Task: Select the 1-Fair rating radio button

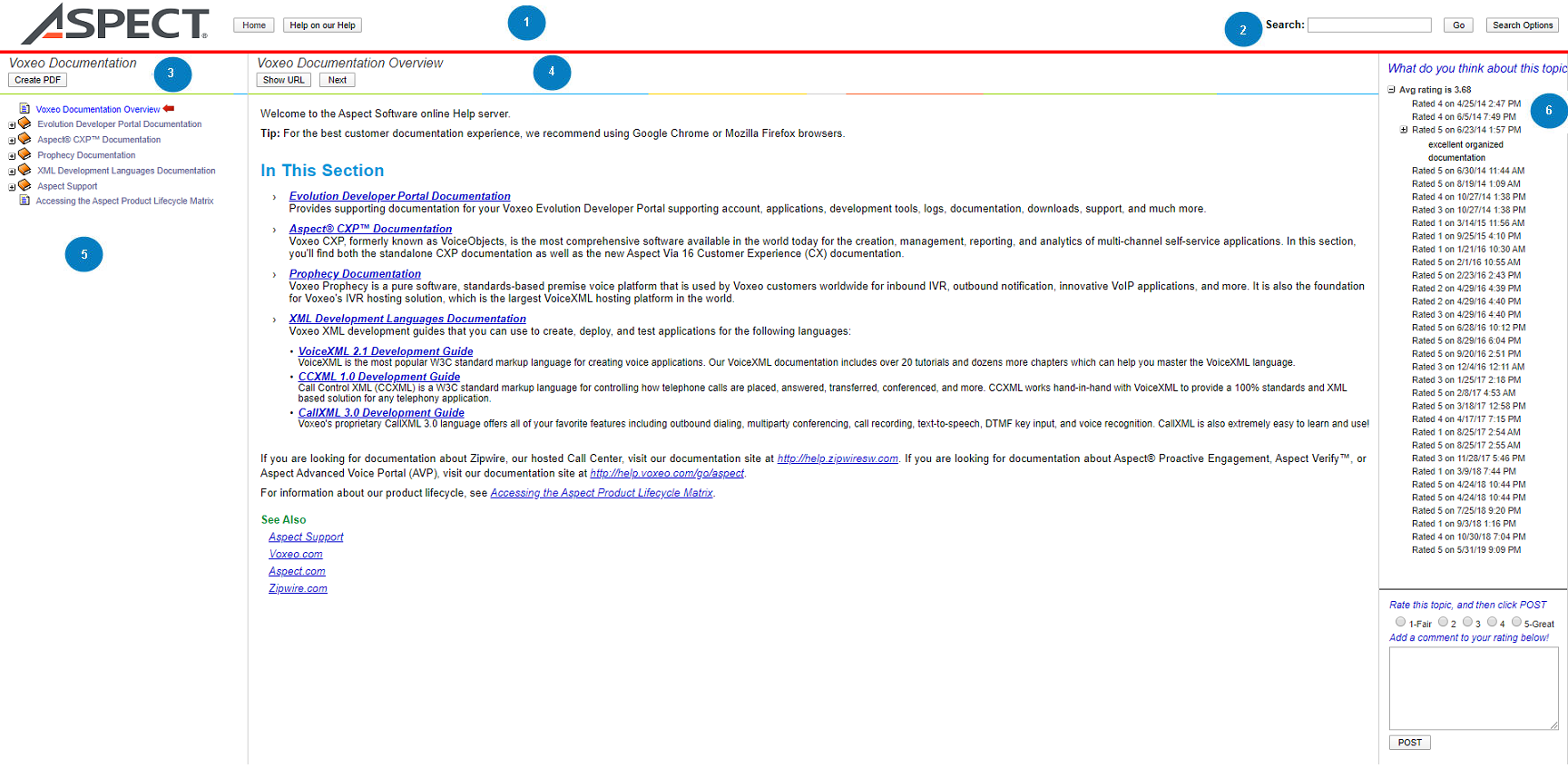Action: (1400, 622)
